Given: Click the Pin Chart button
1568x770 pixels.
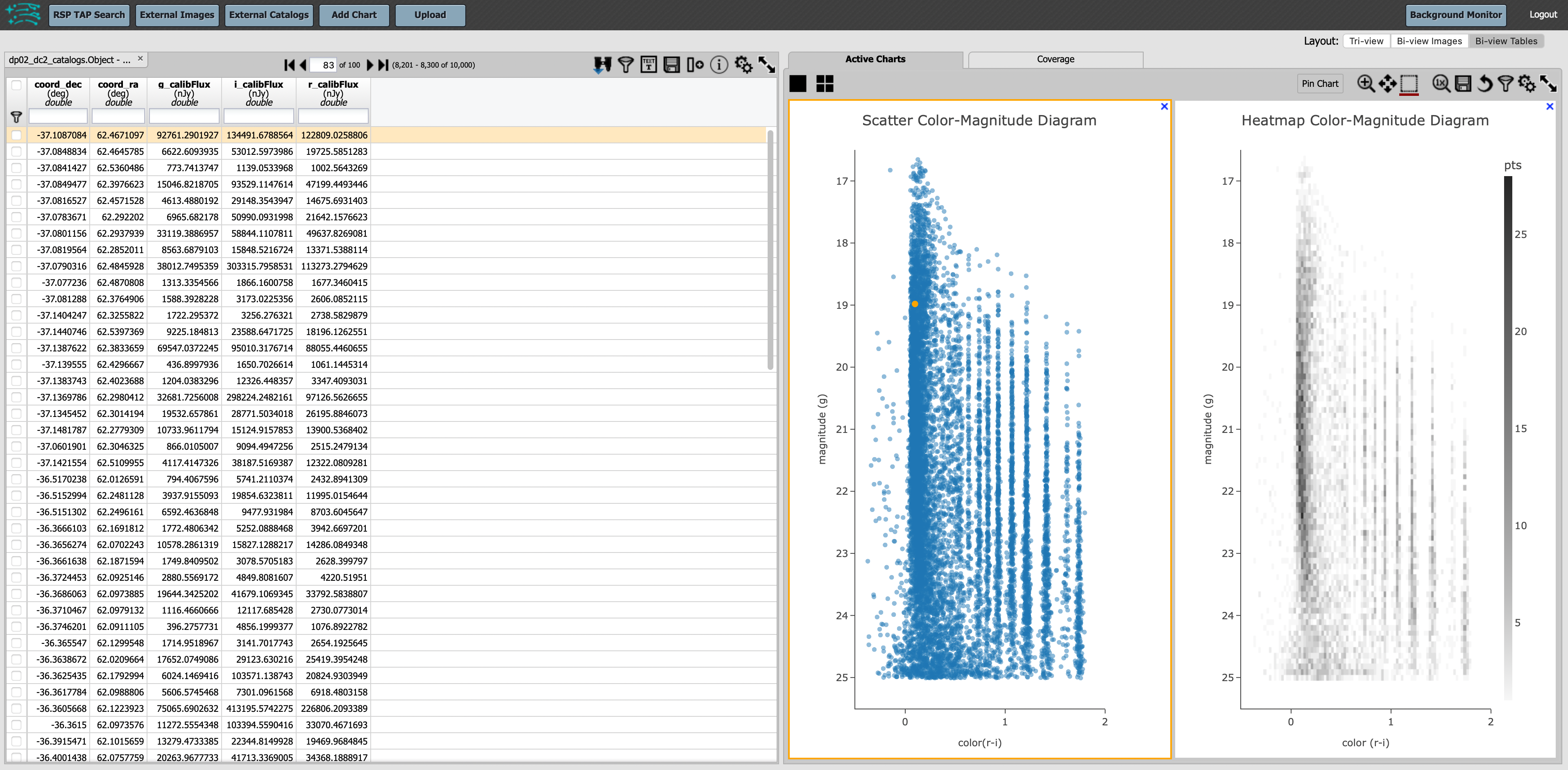Looking at the screenshot, I should pos(1320,83).
